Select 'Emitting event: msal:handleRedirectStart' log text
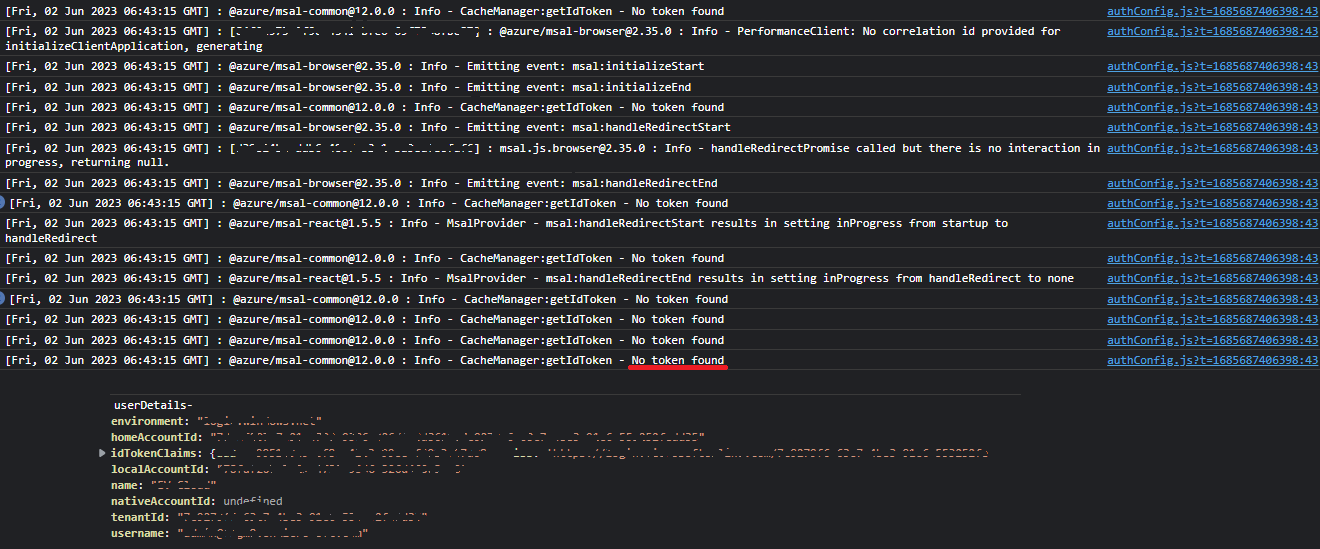Viewport: 1320px width, 549px height. coord(598,127)
